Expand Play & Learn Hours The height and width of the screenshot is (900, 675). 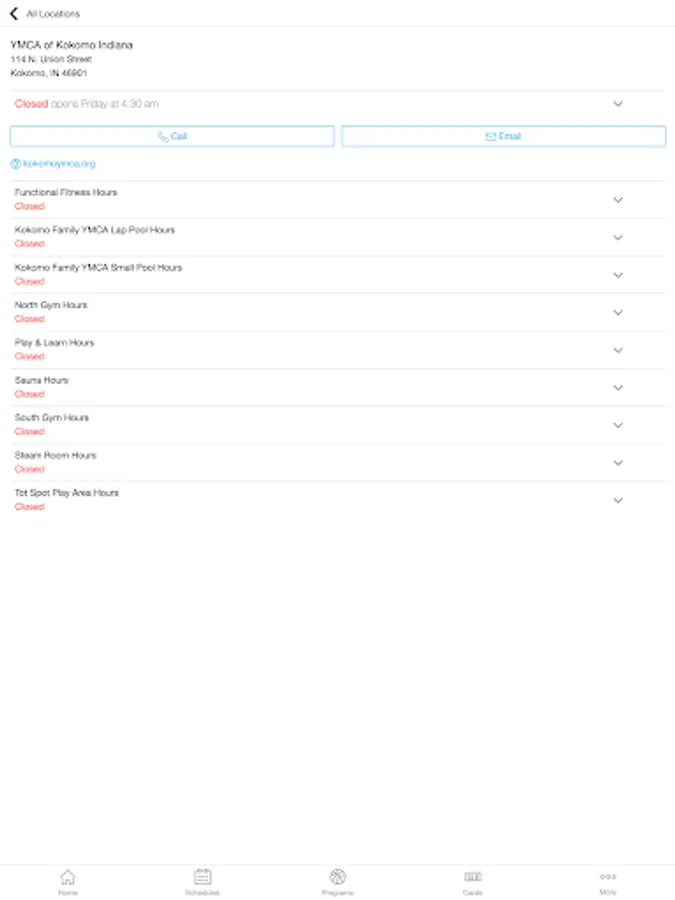click(x=618, y=350)
